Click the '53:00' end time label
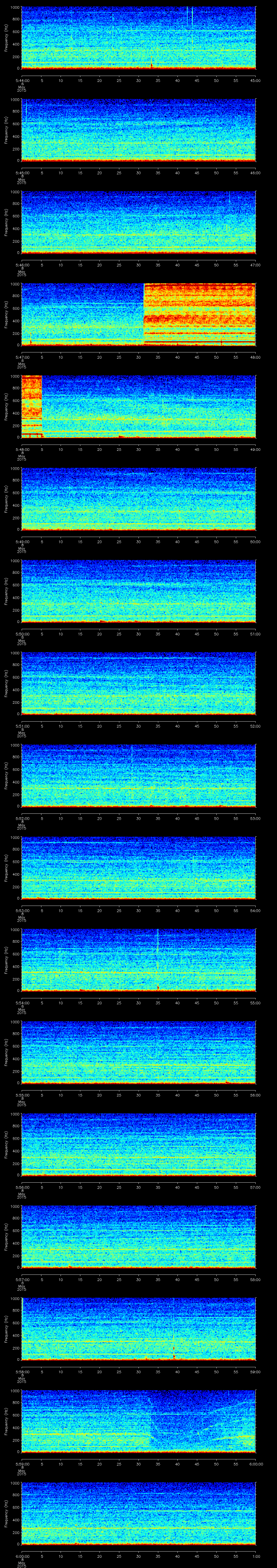The width and height of the screenshot is (277, 1568). [256, 818]
